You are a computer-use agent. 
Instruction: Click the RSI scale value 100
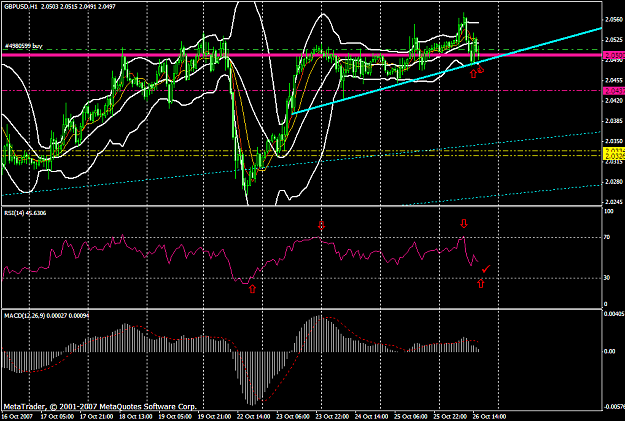point(609,211)
